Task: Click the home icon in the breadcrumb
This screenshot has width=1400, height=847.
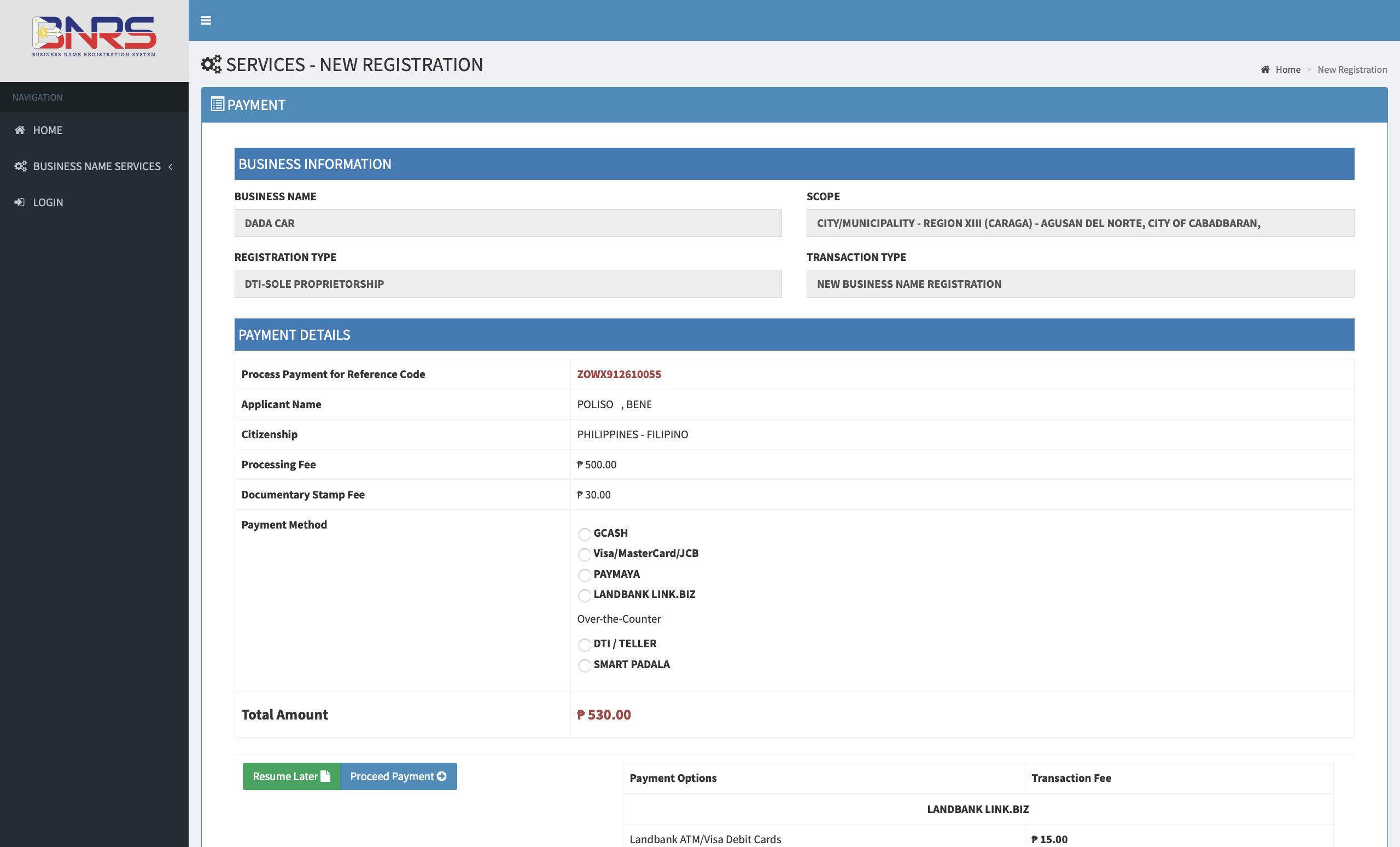Action: click(1265, 69)
